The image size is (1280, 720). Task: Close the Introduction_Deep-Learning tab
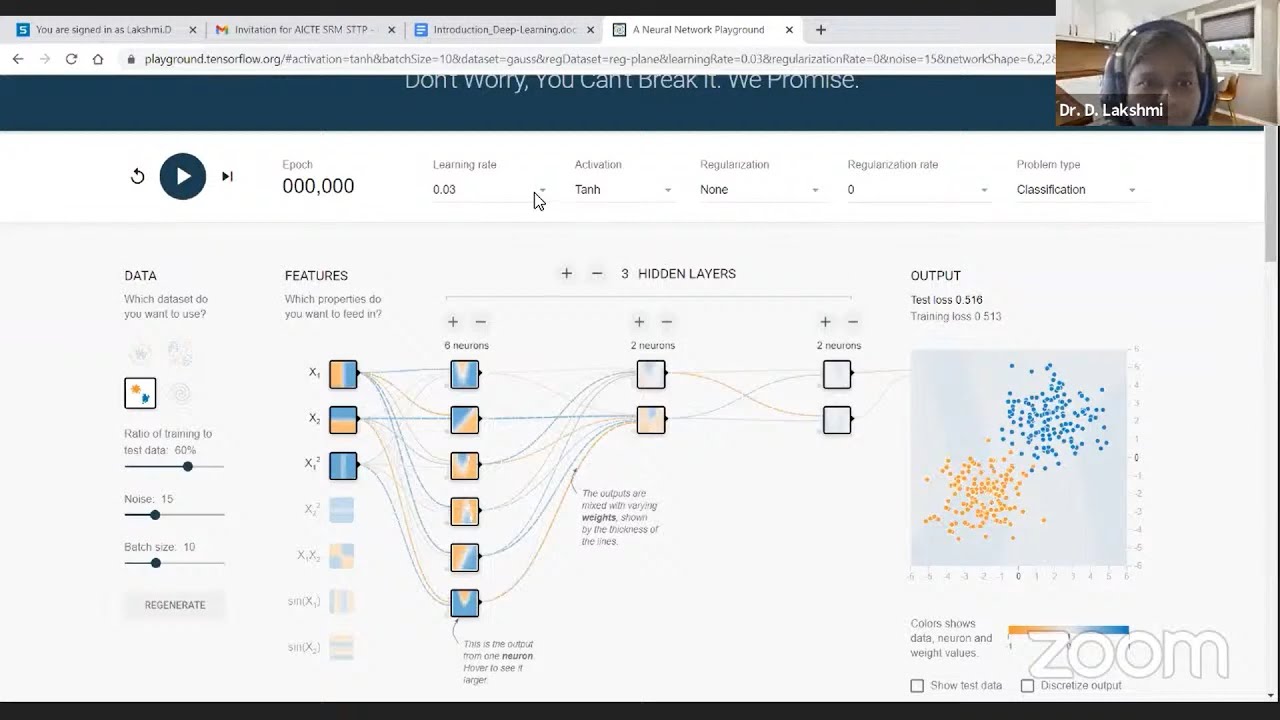click(589, 30)
